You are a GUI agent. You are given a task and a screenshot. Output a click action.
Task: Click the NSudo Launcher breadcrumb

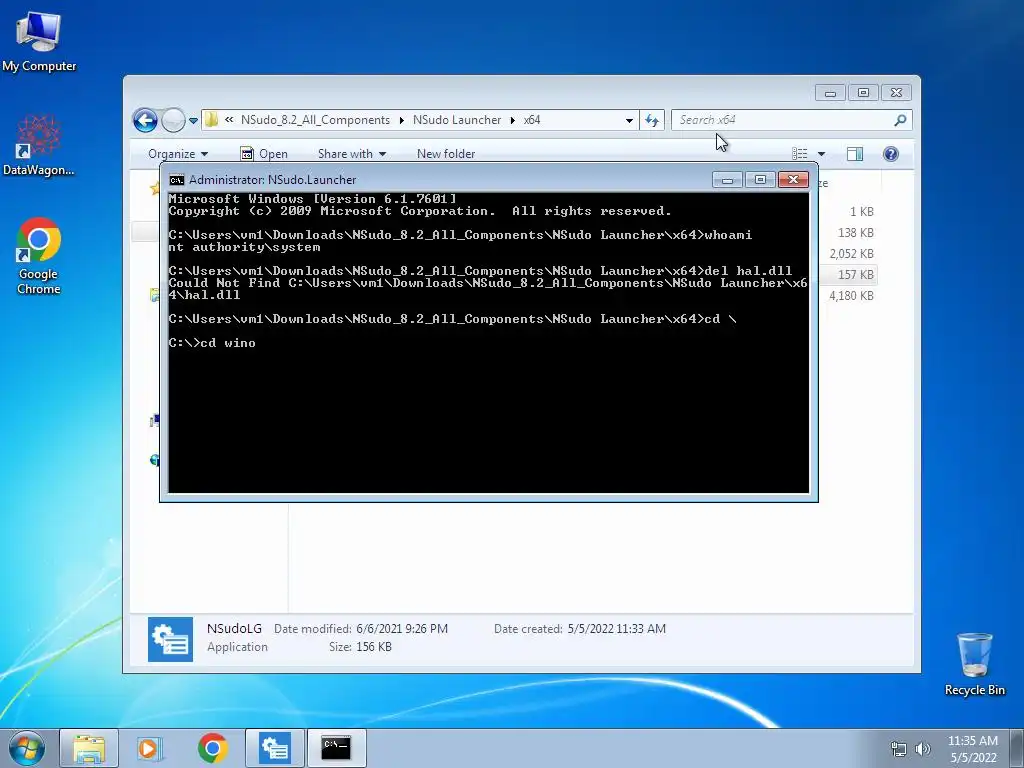457,120
